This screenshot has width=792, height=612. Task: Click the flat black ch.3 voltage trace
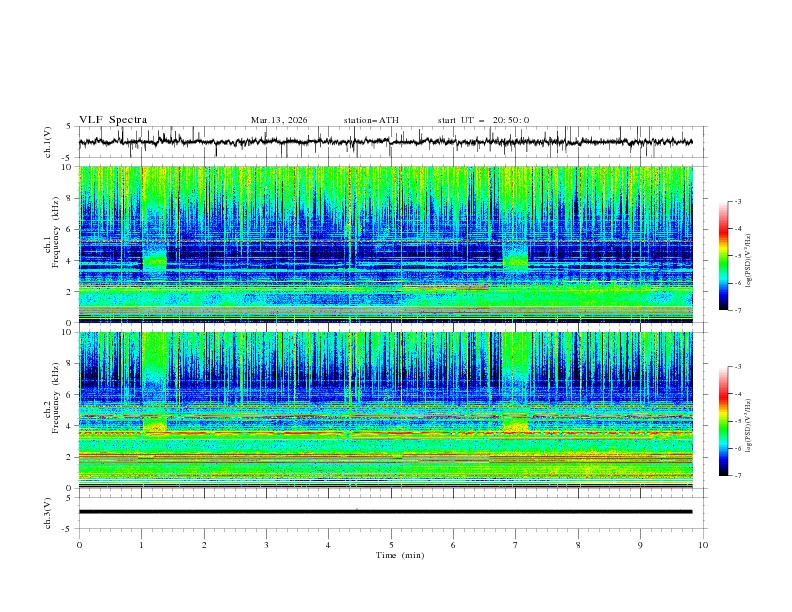[385, 512]
